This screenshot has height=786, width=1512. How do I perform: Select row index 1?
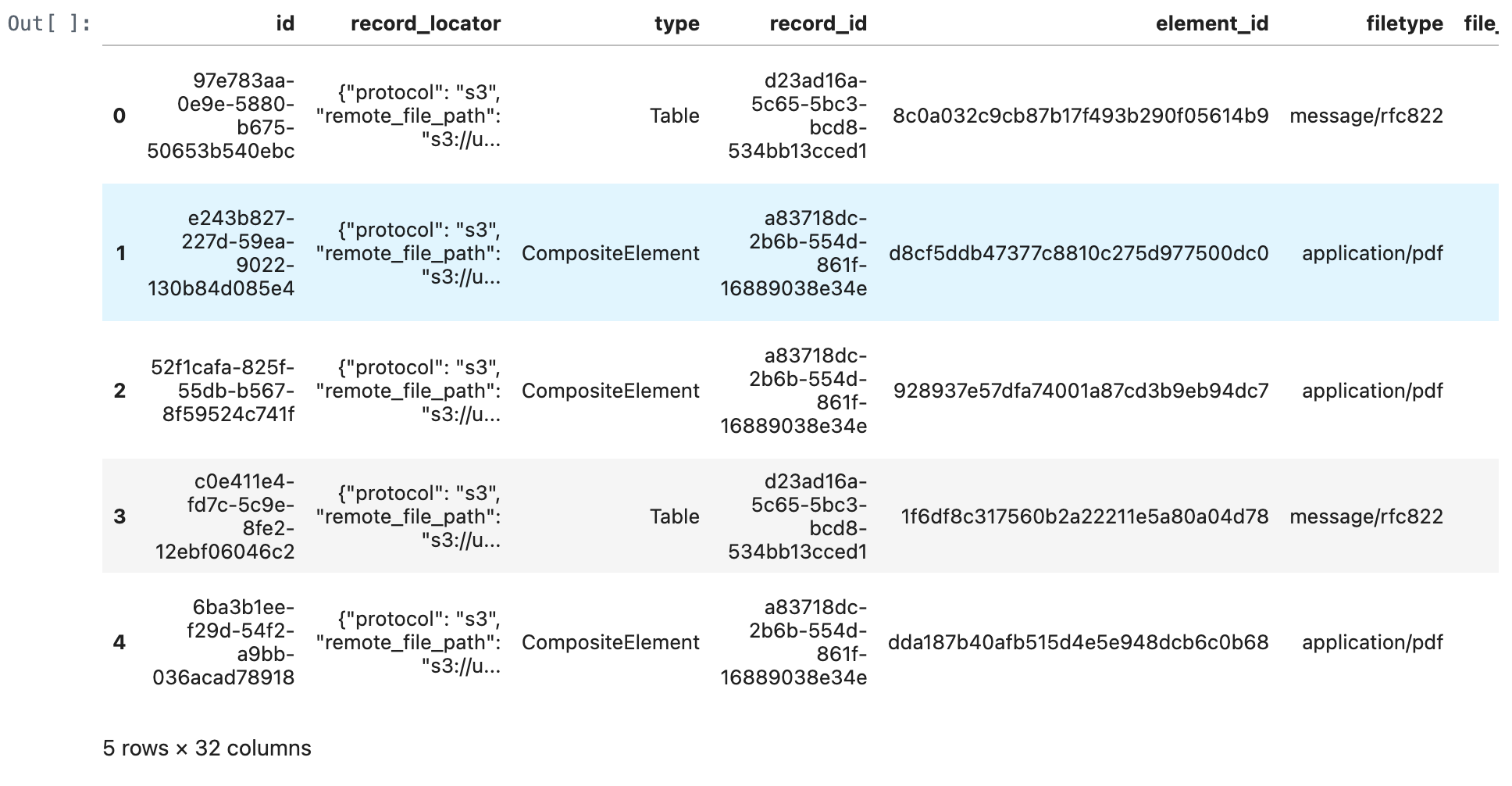pos(120,253)
